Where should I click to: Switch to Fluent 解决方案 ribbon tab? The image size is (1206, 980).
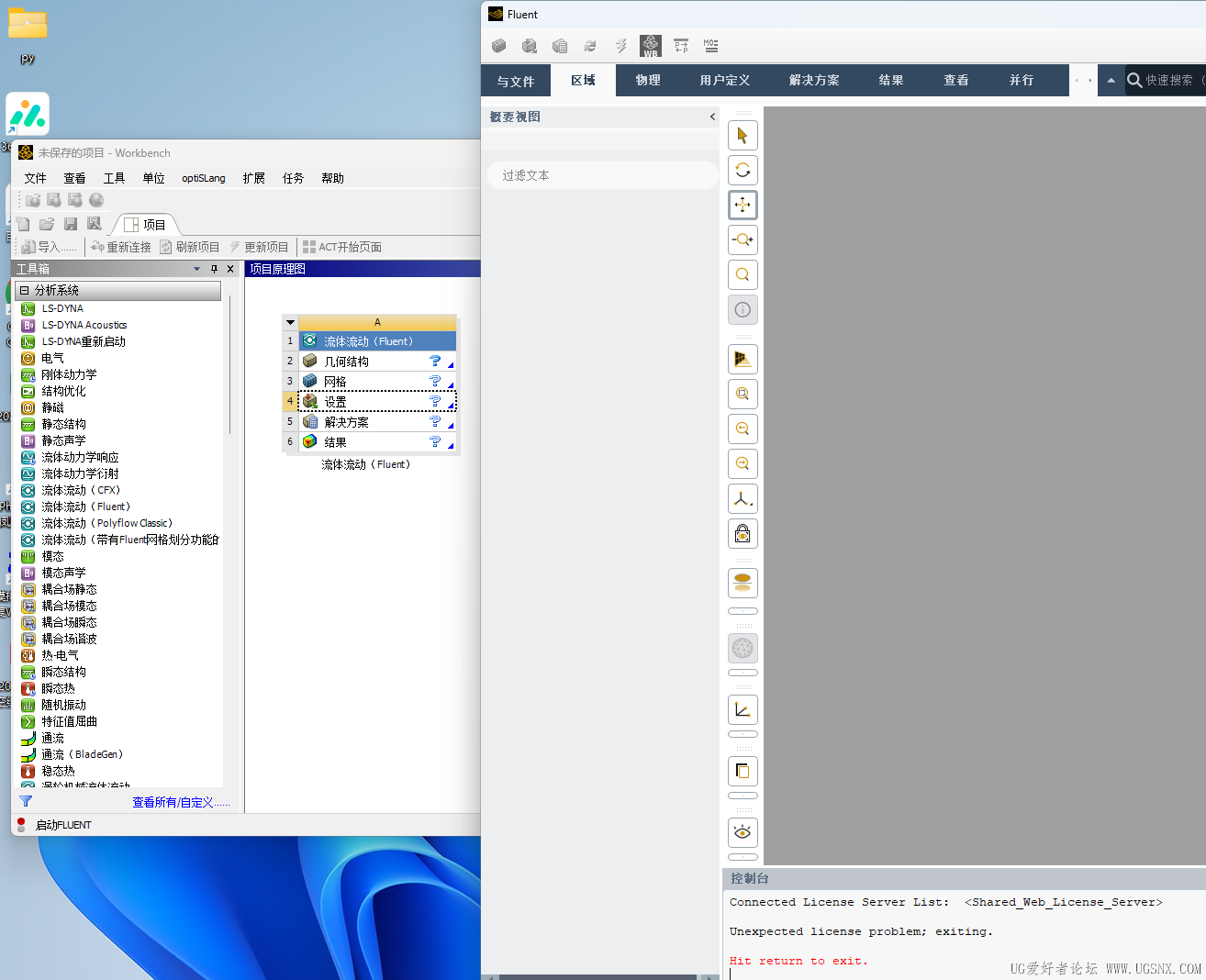pyautogui.click(x=814, y=81)
